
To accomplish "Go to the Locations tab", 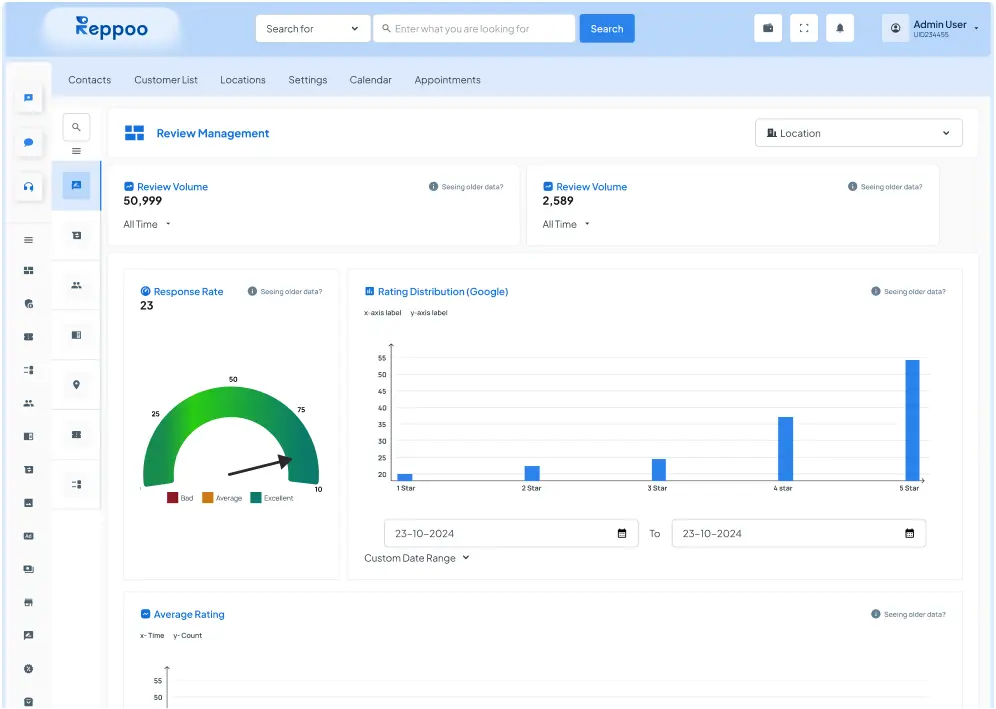I will click(243, 80).
